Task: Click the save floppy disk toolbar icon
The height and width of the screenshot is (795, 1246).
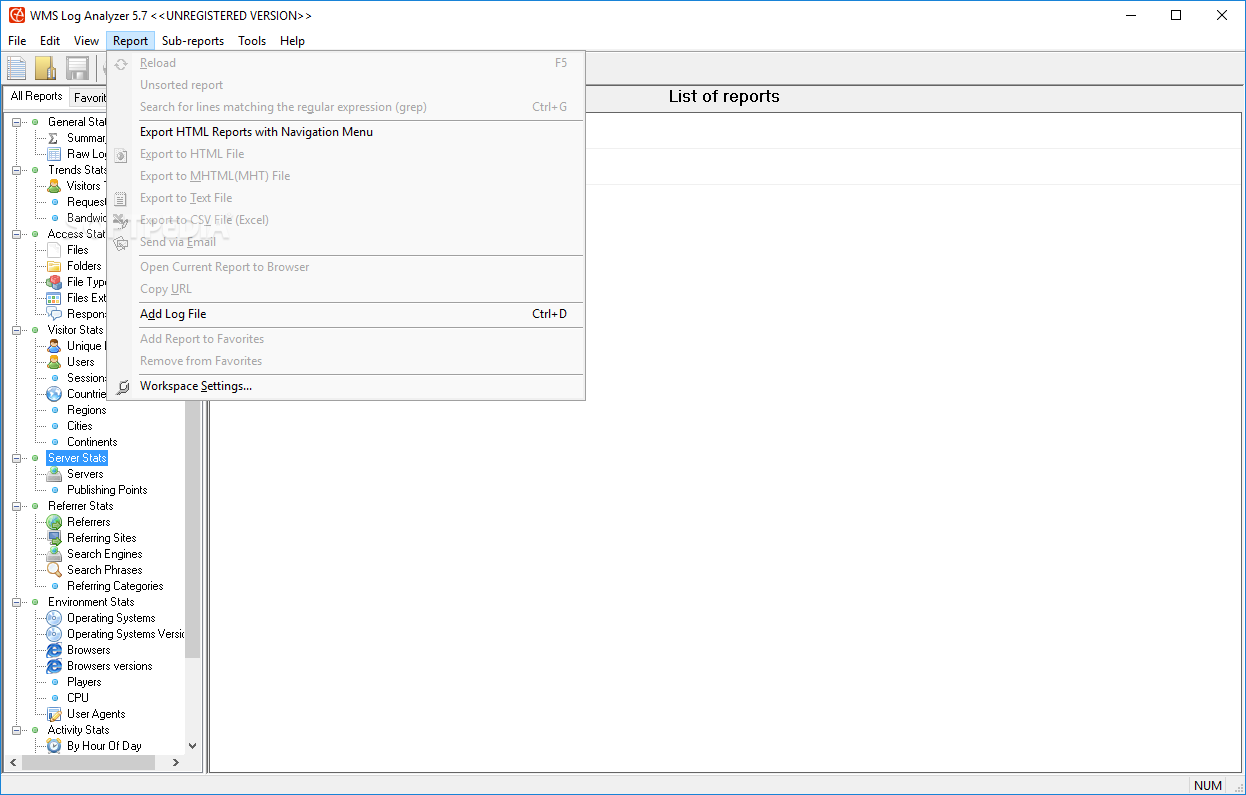Action: tap(77, 68)
